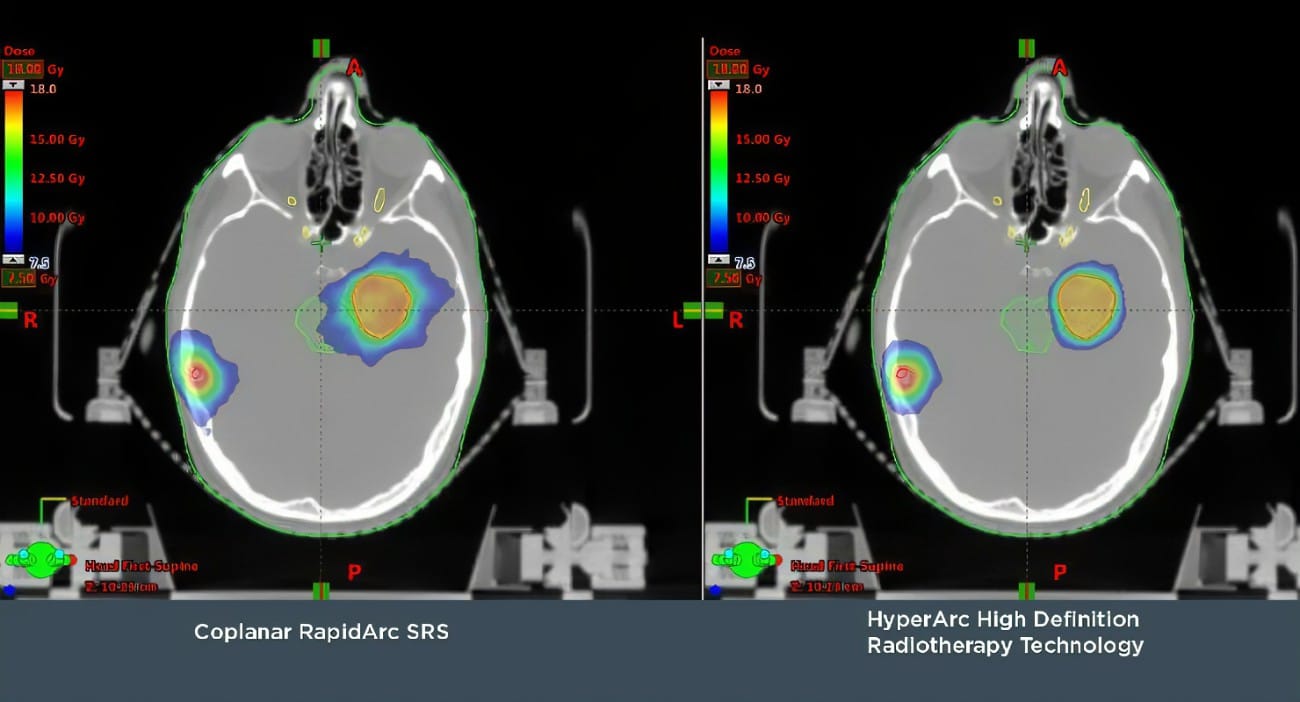Image resolution: width=1300 pixels, height=702 pixels.
Task: Click the '7.5' scale value in Coplanar RapidArc legend
Action: click(41, 261)
